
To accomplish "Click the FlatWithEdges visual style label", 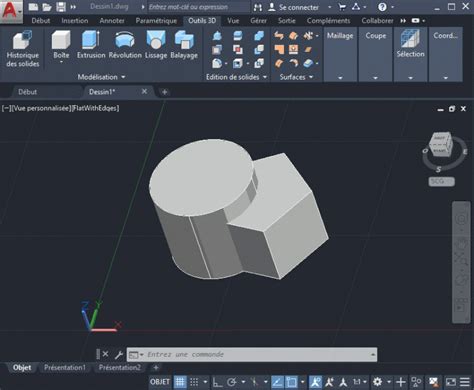I will coord(95,108).
